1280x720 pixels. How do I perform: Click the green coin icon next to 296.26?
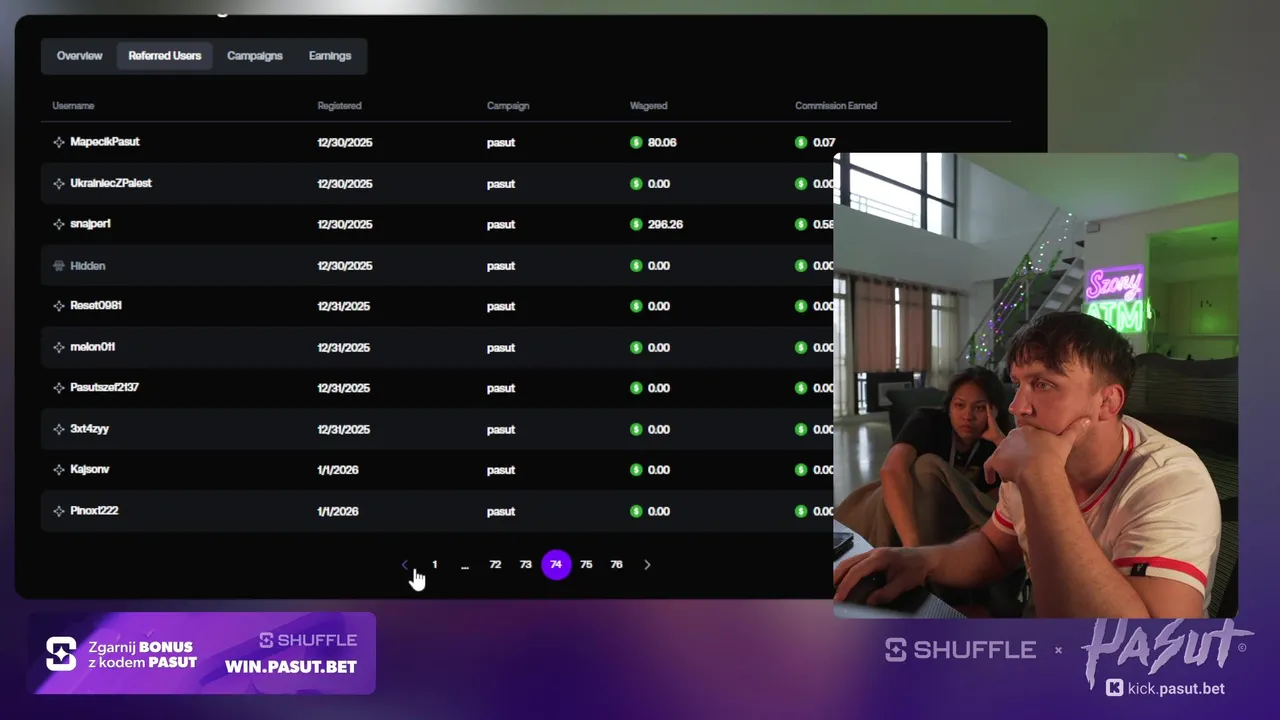[636, 225]
